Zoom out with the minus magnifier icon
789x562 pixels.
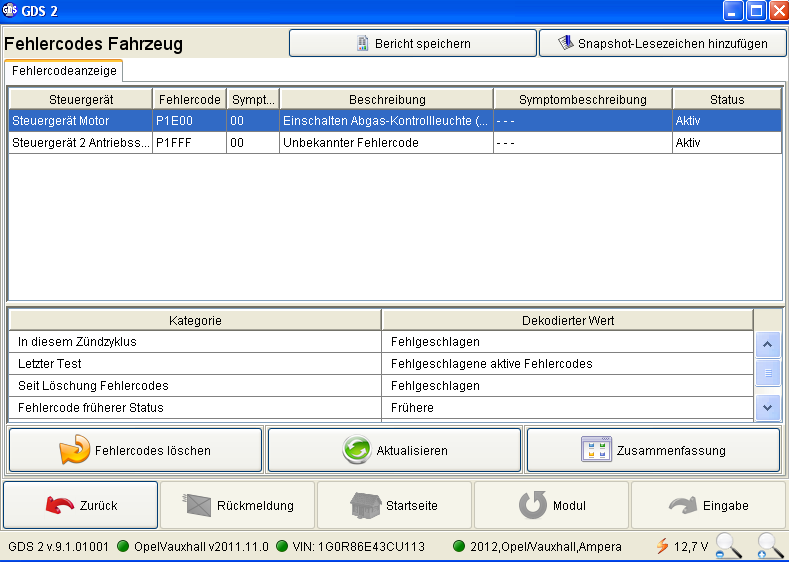point(729,546)
